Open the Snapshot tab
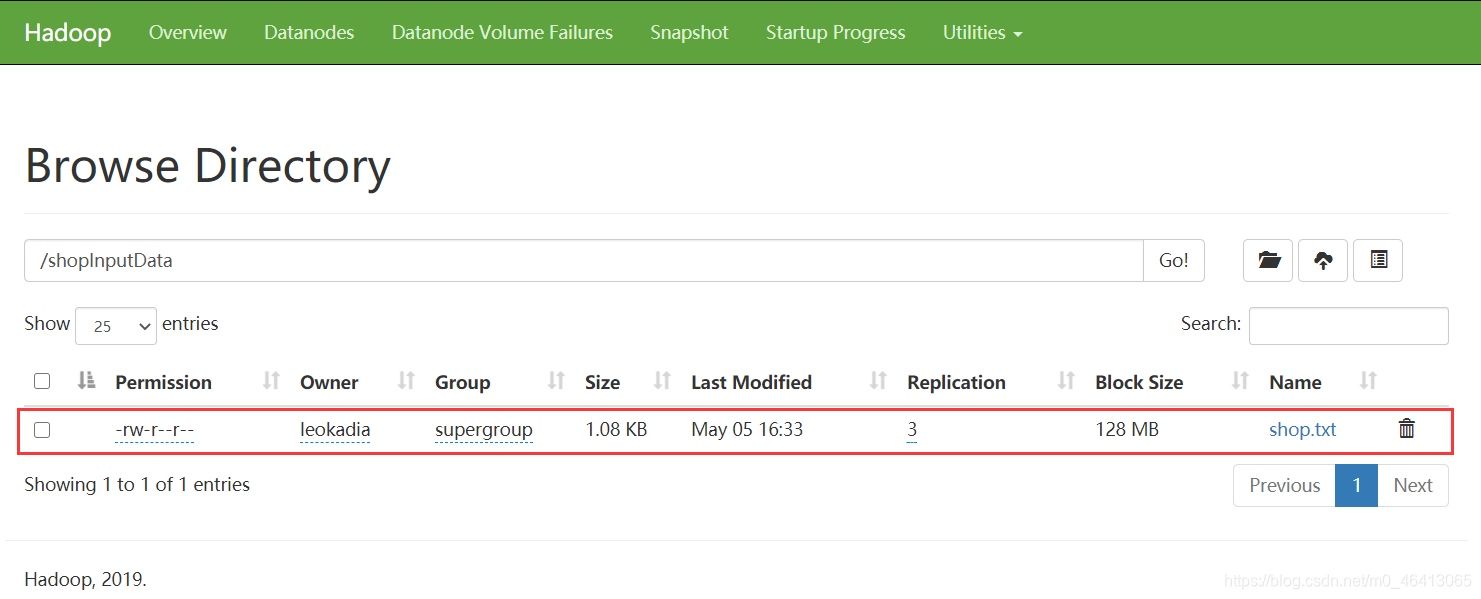 [x=689, y=32]
